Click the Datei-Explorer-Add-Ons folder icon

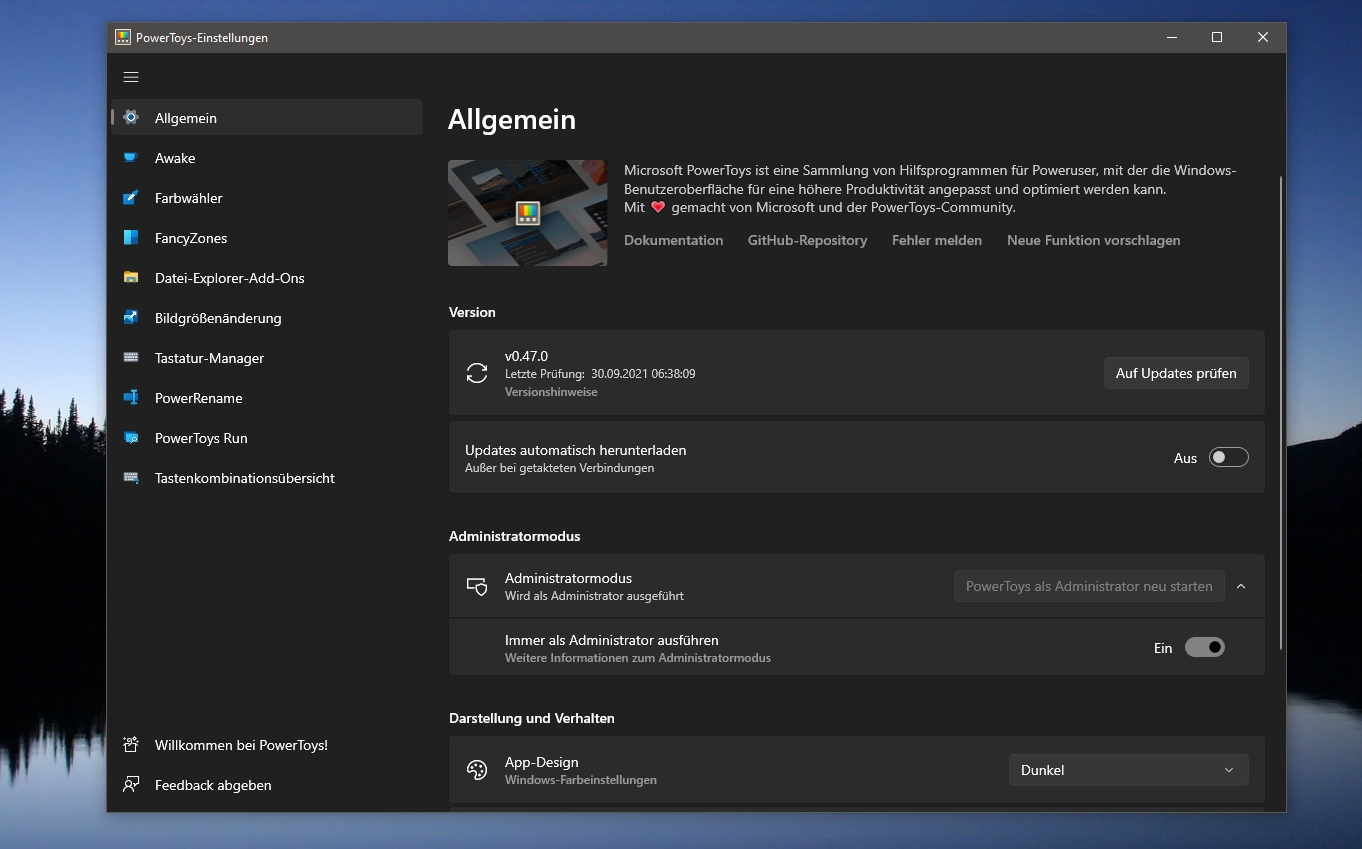(131, 277)
